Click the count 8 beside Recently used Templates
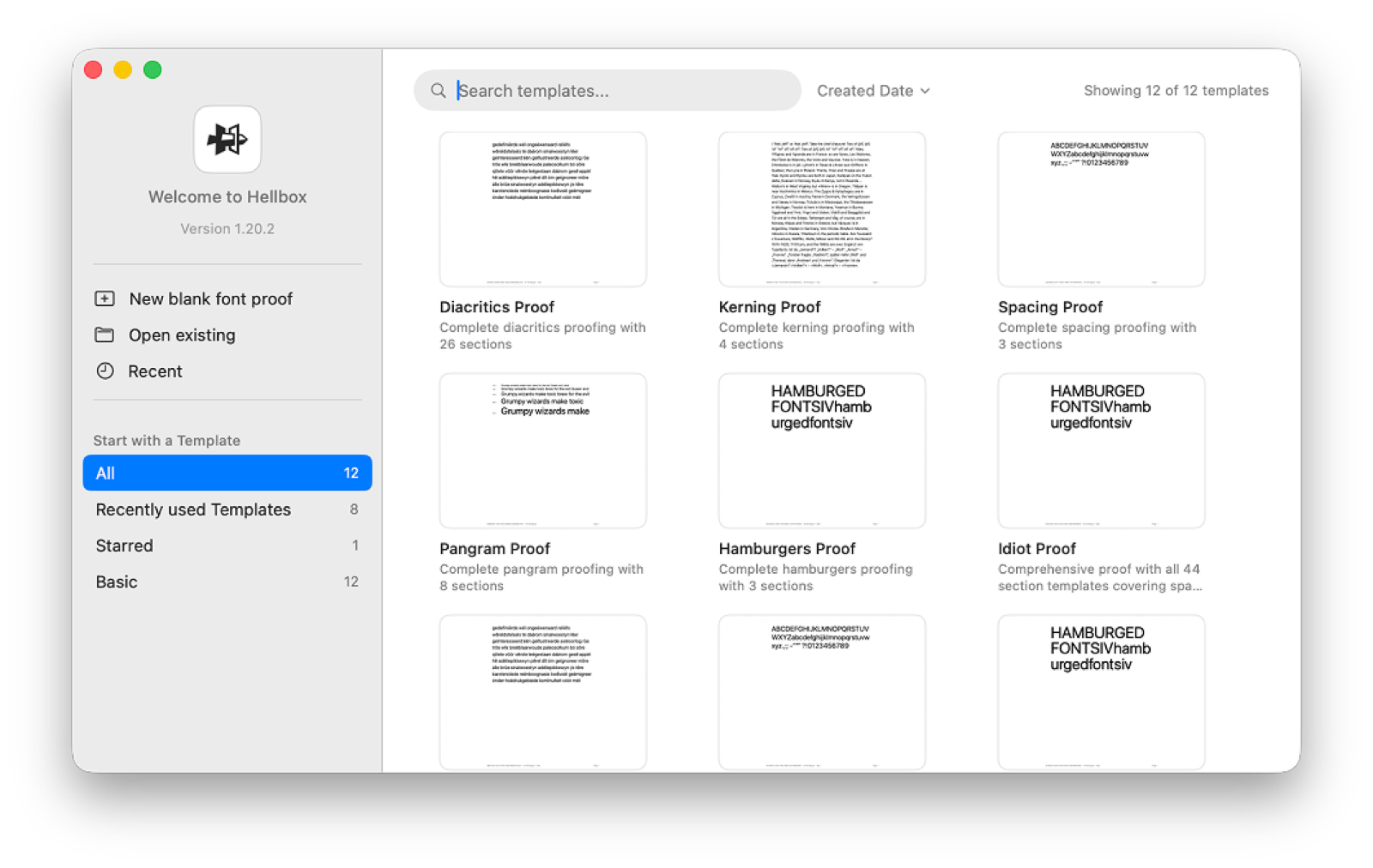 pyautogui.click(x=354, y=509)
